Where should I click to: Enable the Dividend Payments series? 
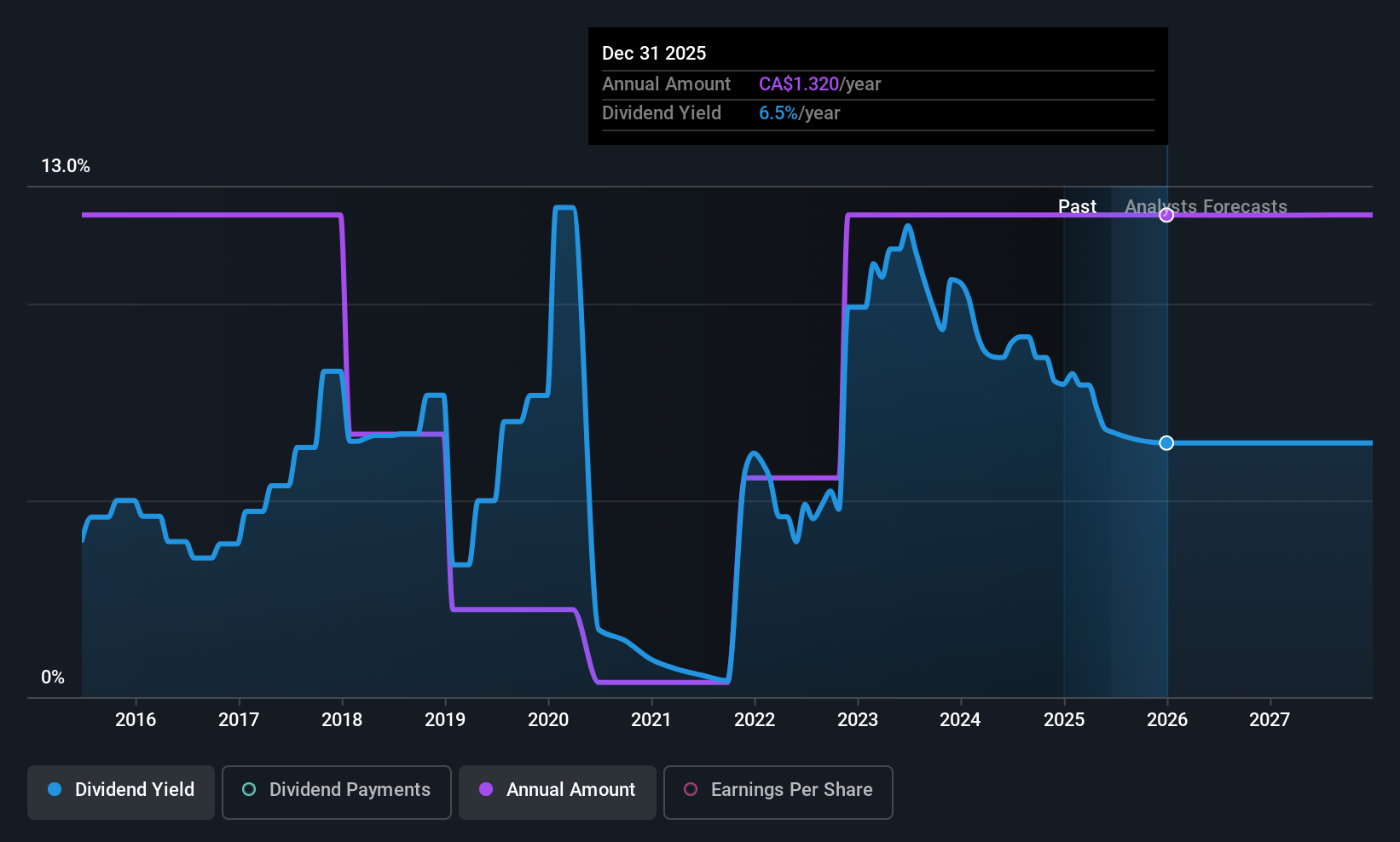coord(337,793)
